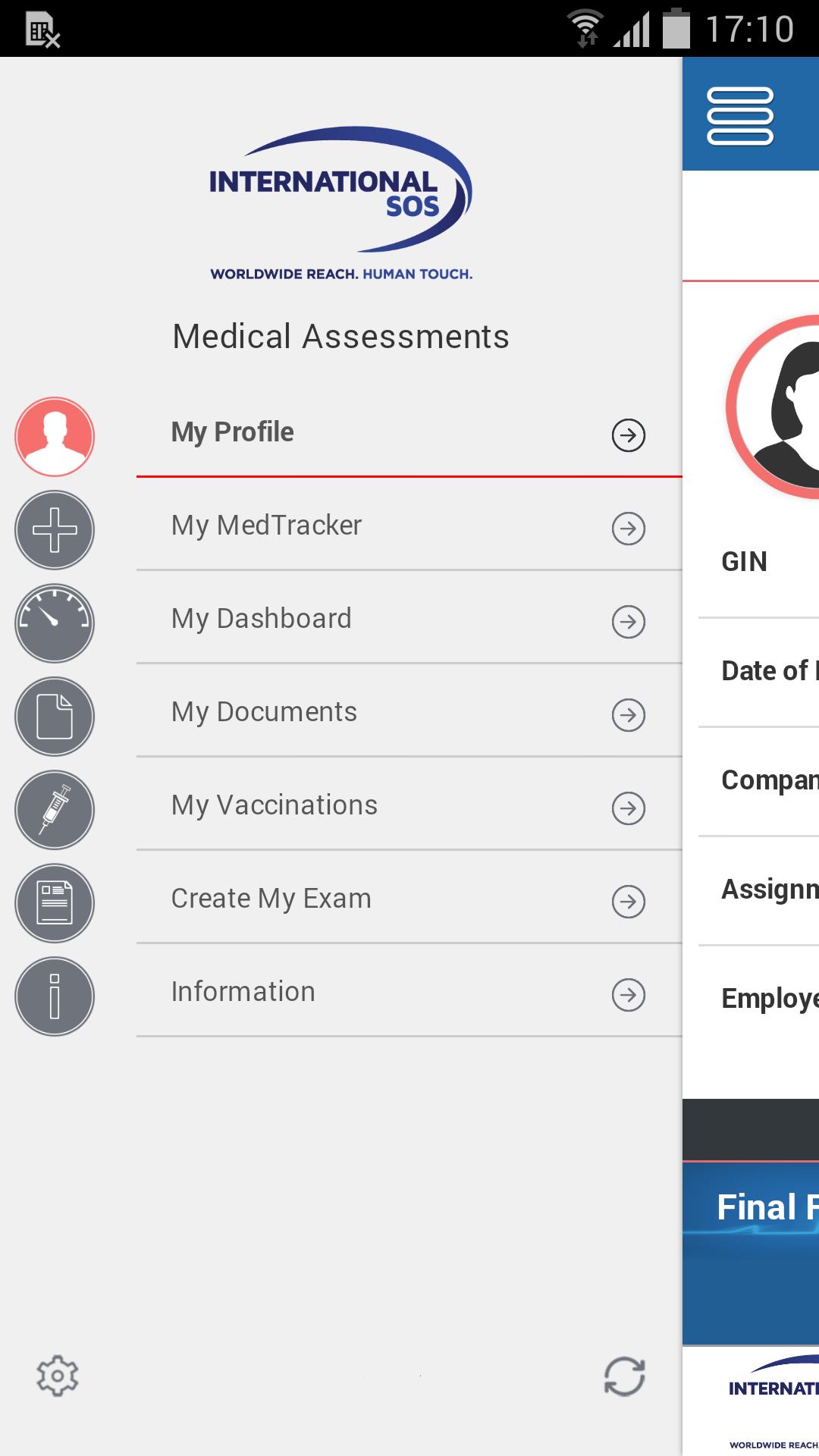Select Create My Exam menu item
Screen dimensions: 819x1456
coord(271,899)
